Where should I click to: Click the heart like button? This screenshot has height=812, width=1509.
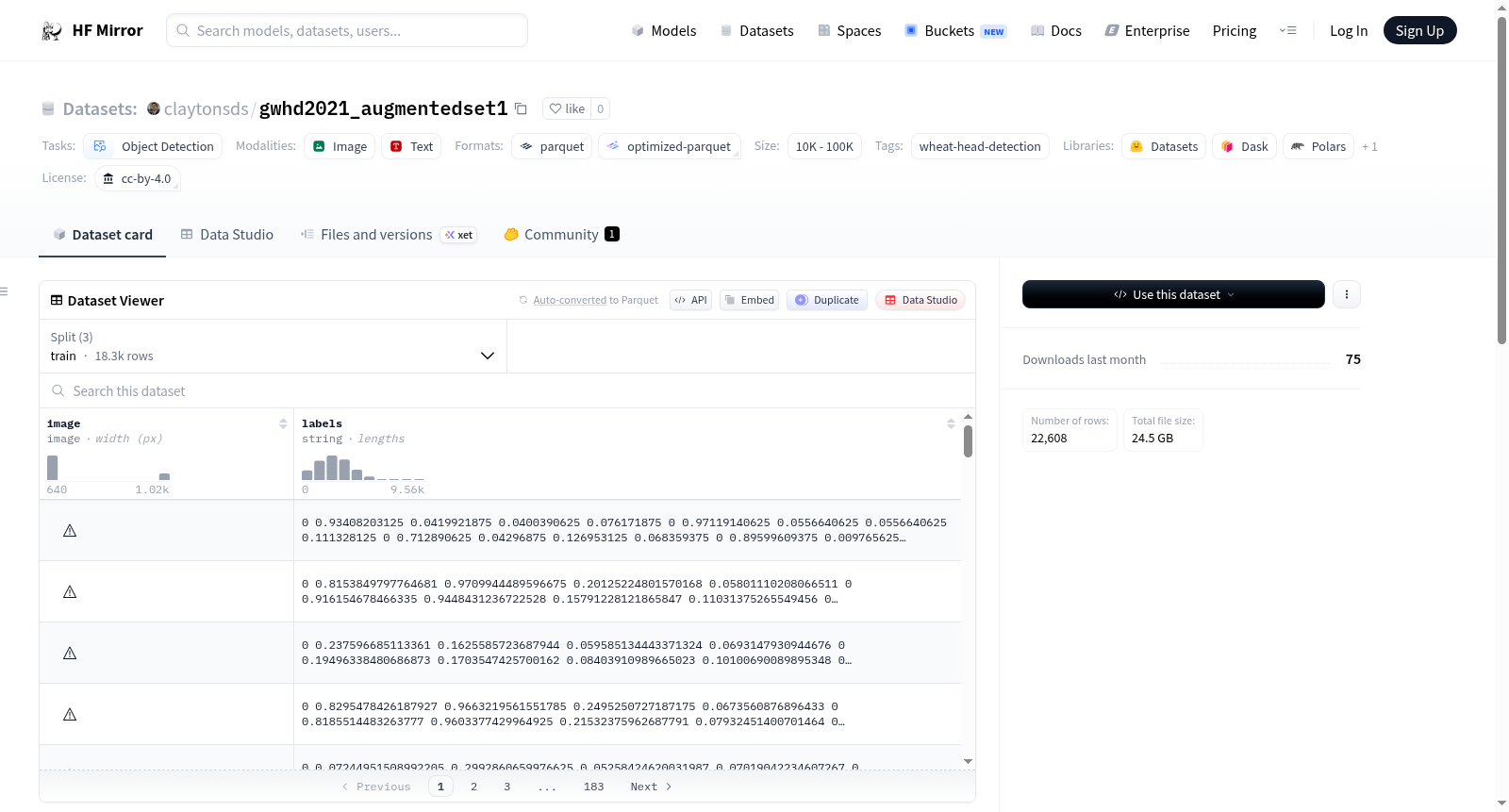[567, 108]
